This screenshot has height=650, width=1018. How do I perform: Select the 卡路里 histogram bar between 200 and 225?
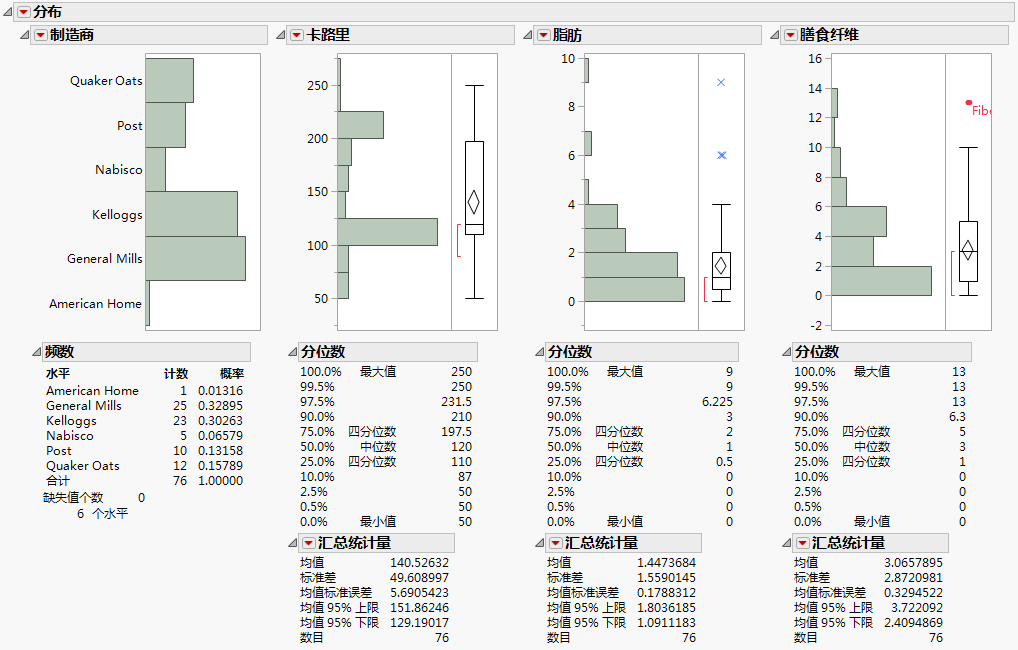360,125
